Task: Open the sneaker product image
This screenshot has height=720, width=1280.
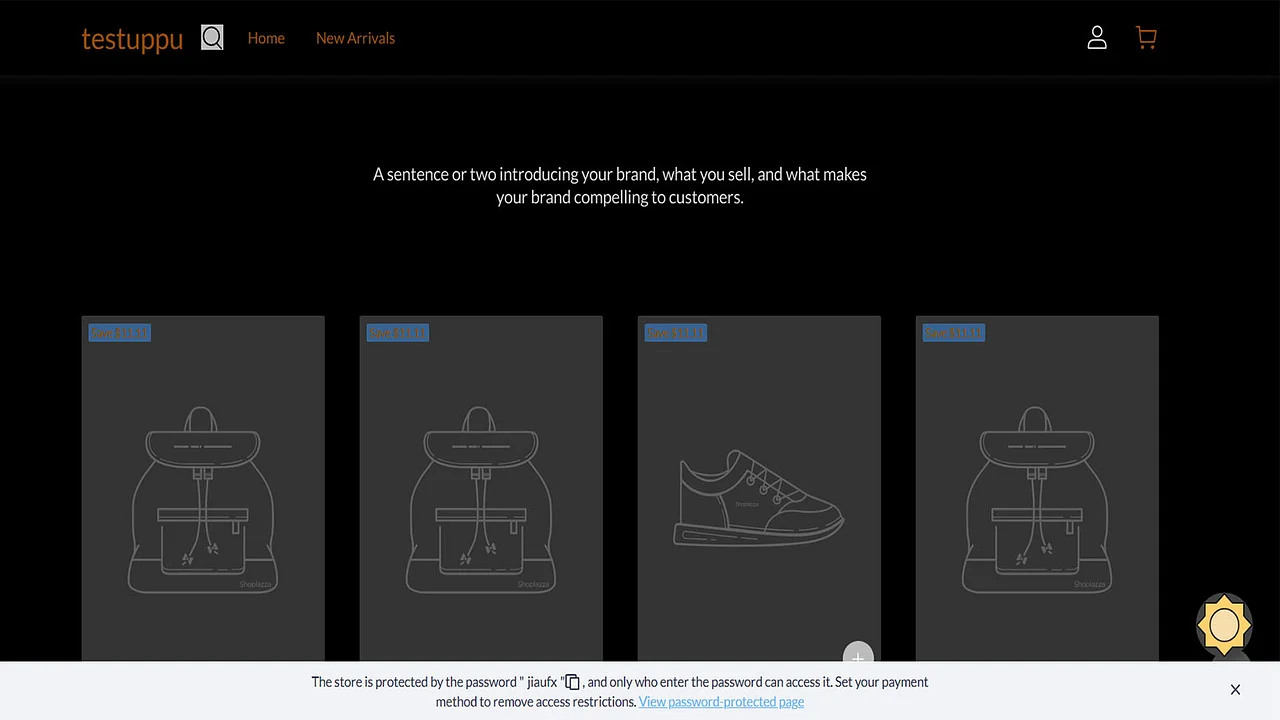Action: pos(759,490)
